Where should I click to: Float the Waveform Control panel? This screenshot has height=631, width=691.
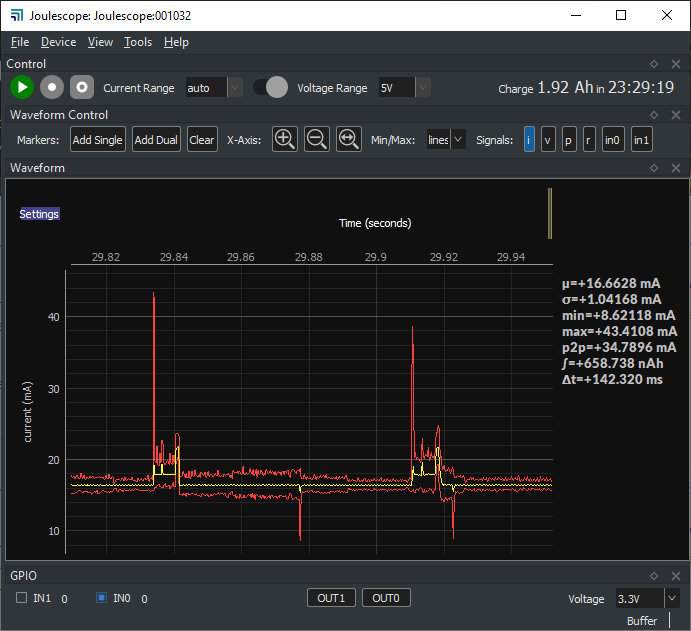click(x=654, y=115)
